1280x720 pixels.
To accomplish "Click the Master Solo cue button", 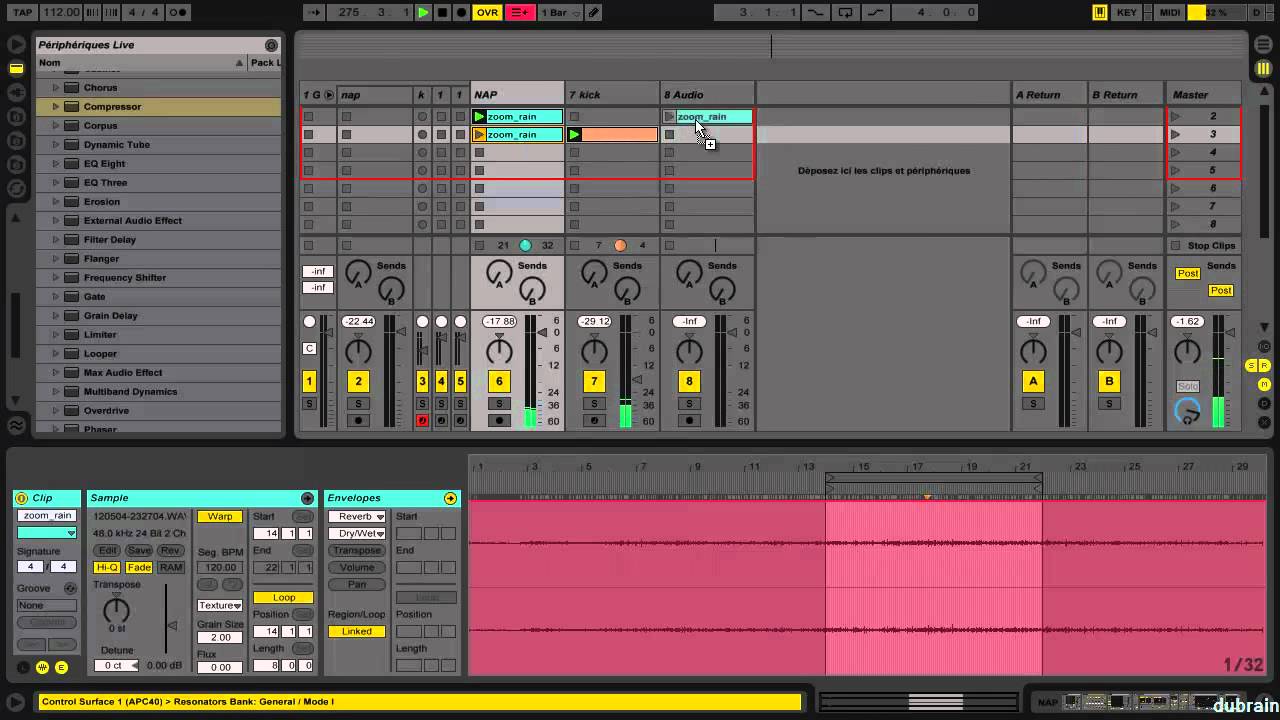I will point(1187,386).
